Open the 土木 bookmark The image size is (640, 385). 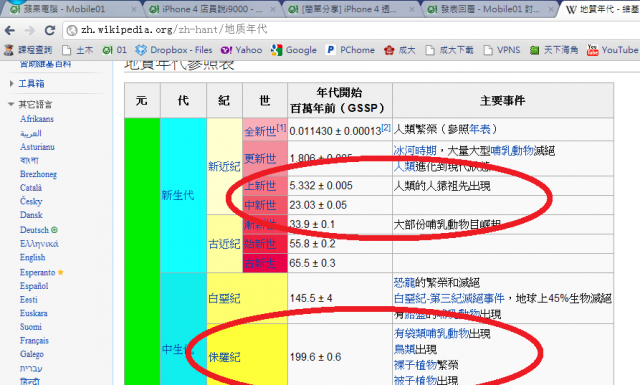click(78, 50)
